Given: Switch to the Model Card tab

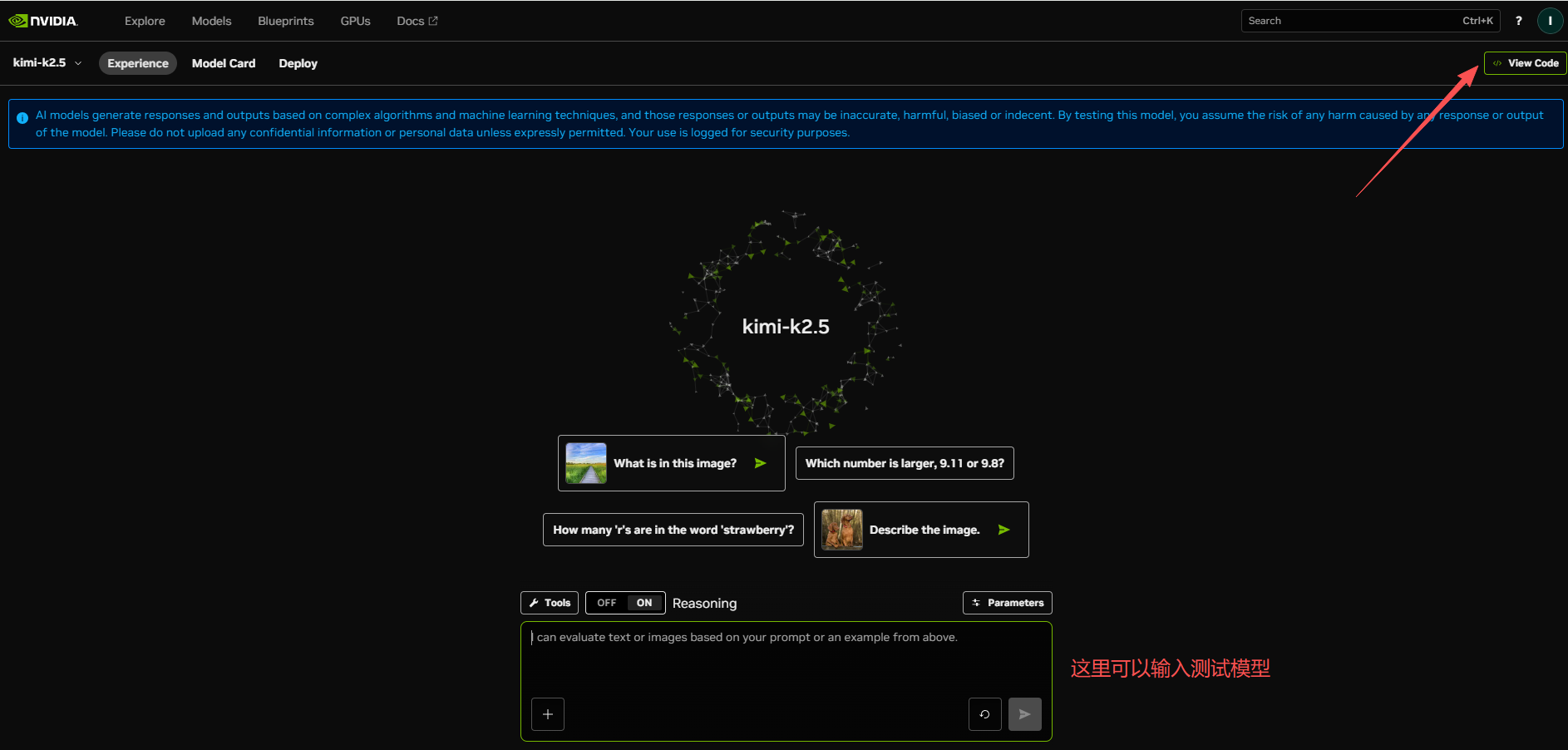Looking at the screenshot, I should pyautogui.click(x=224, y=63).
